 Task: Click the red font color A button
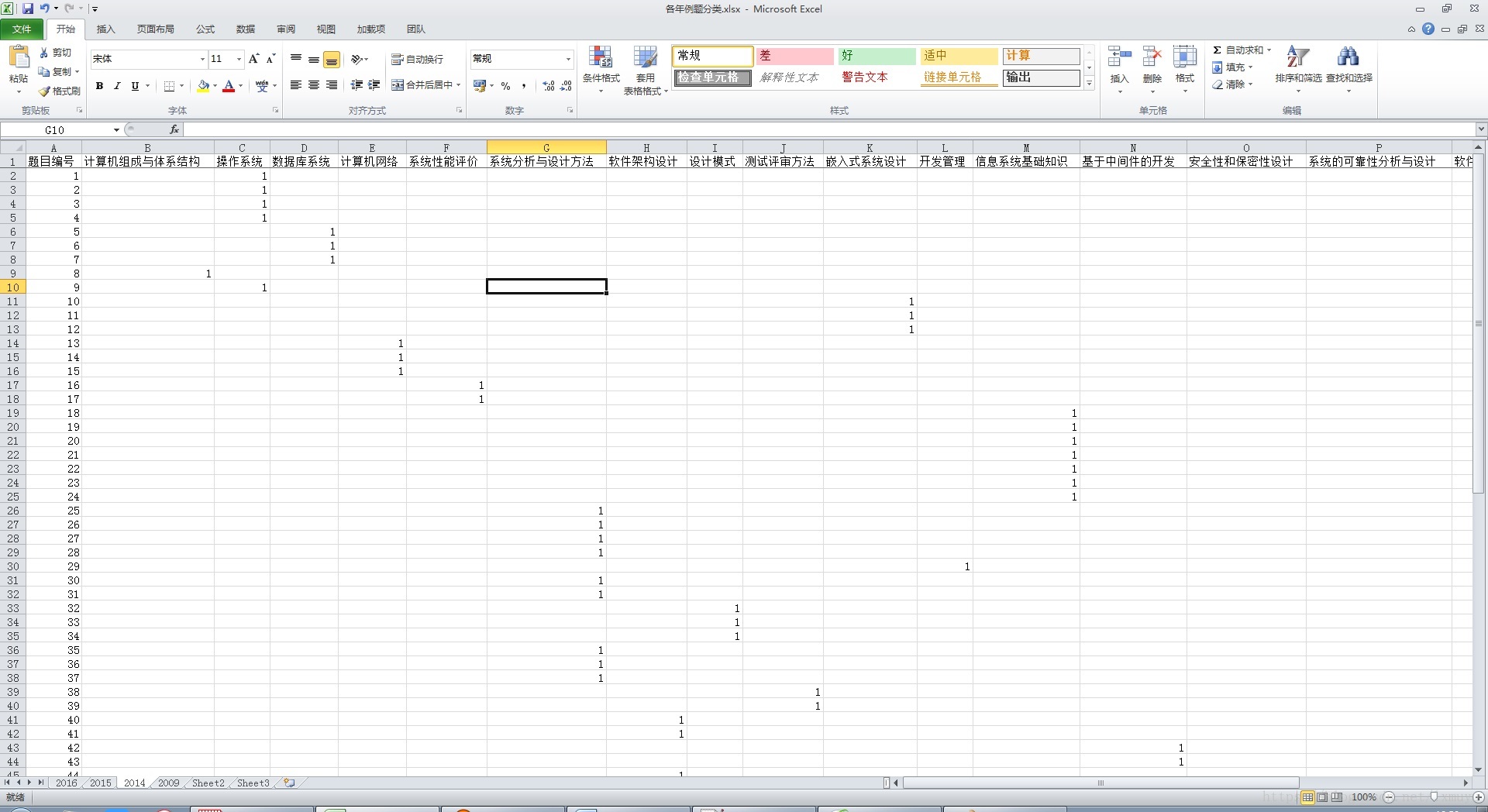229,86
